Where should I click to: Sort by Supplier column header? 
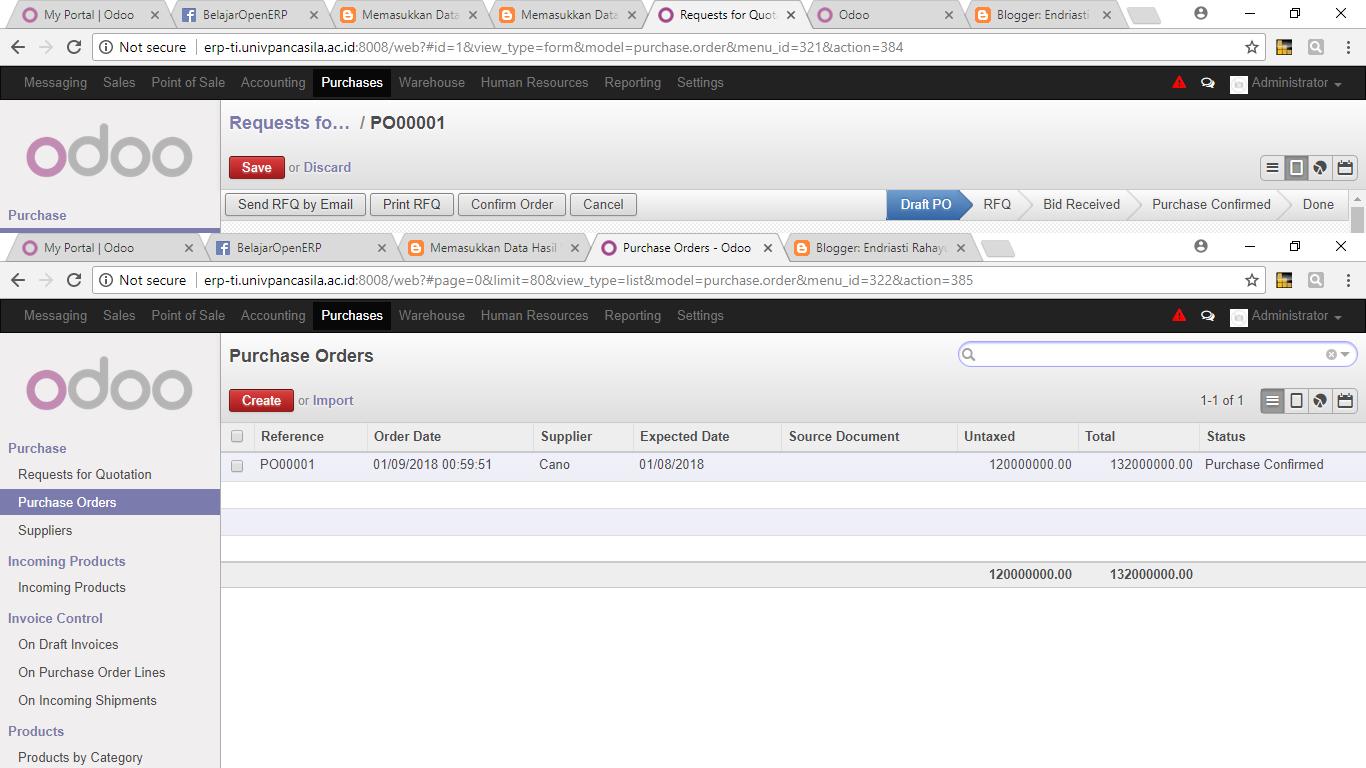(567, 437)
